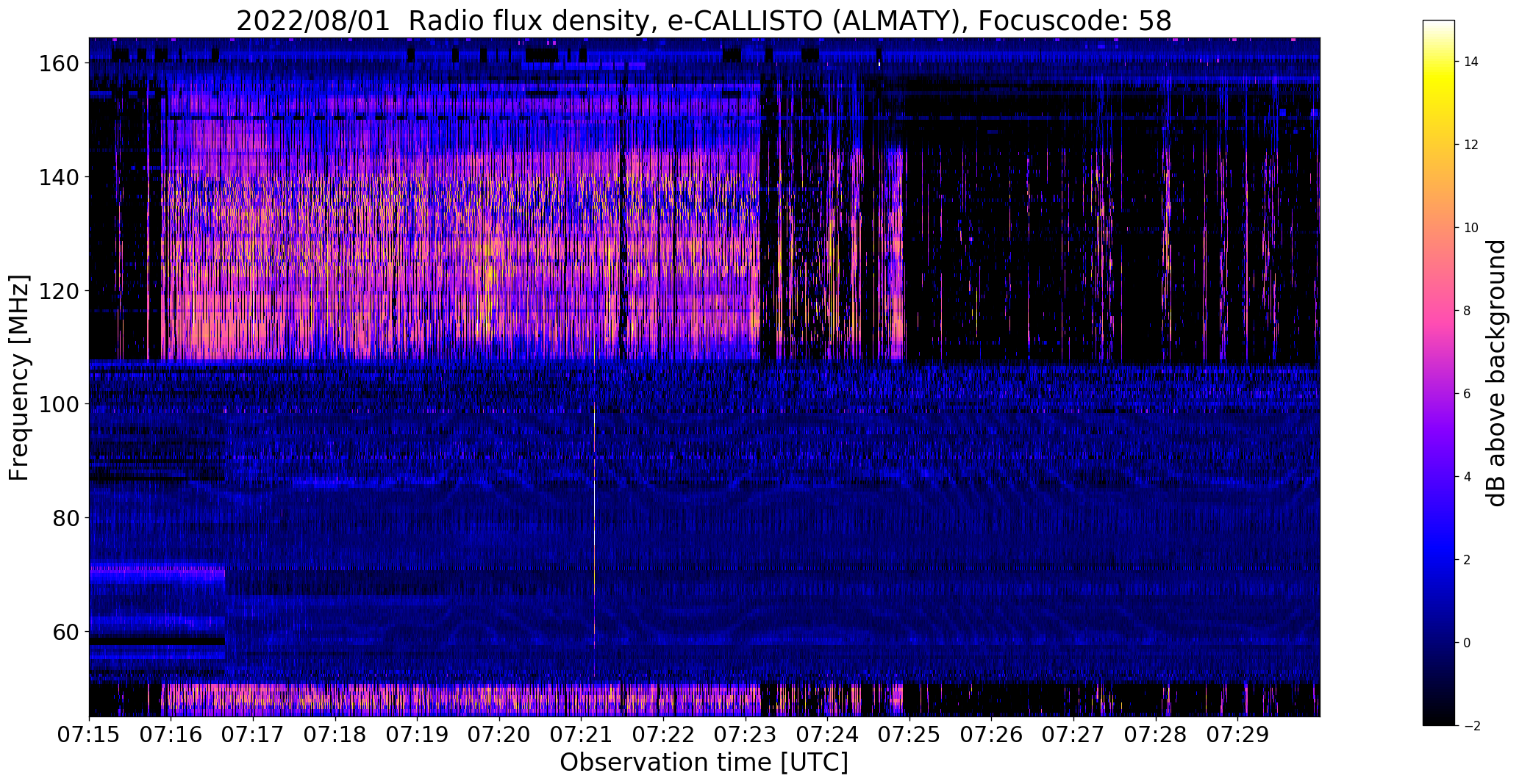Viewport: 1519px width, 784px height.
Task: Click the 'Frequency [MHz]' axis label
Action: [x=19, y=378]
